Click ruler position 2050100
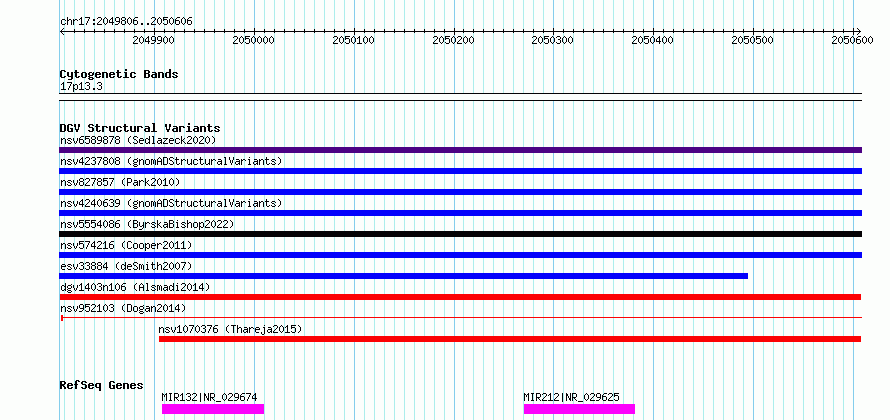 click(354, 40)
